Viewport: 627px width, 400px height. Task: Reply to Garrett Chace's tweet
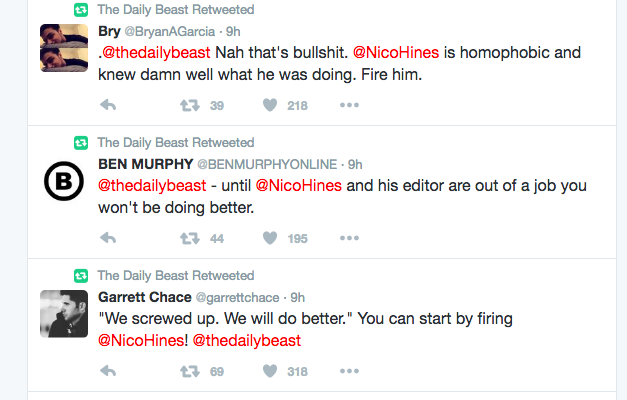pos(109,371)
